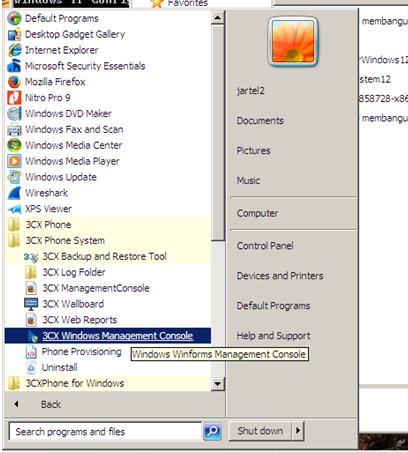Screen dimensions: 408x453
Task: Click the Nitro Pro 9 icon
Action: (x=14, y=98)
